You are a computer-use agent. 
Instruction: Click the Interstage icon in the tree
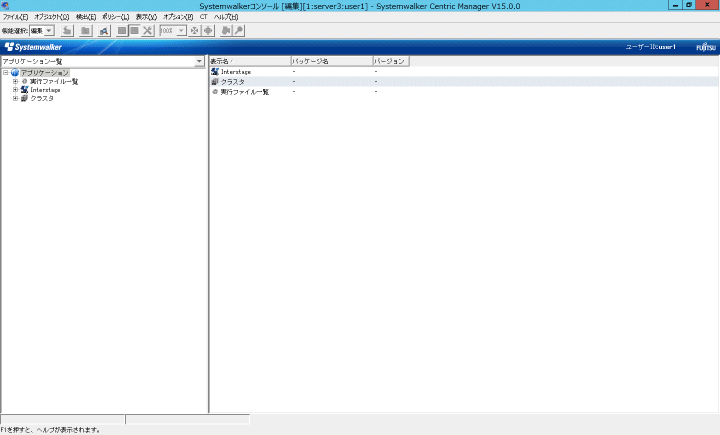(x=23, y=90)
